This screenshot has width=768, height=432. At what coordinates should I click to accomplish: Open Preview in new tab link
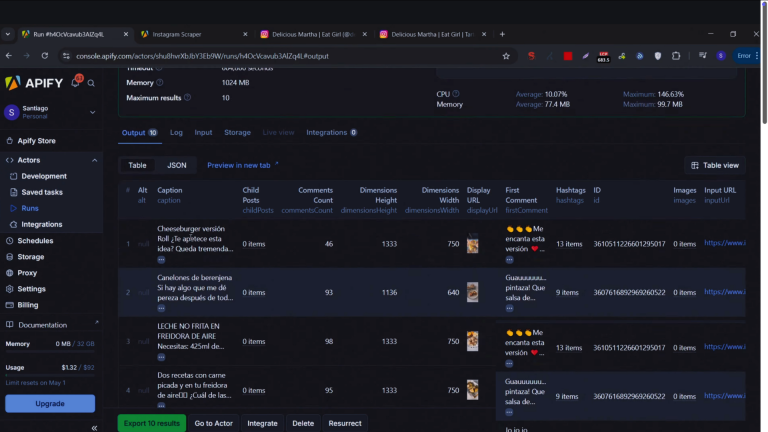[x=242, y=166]
